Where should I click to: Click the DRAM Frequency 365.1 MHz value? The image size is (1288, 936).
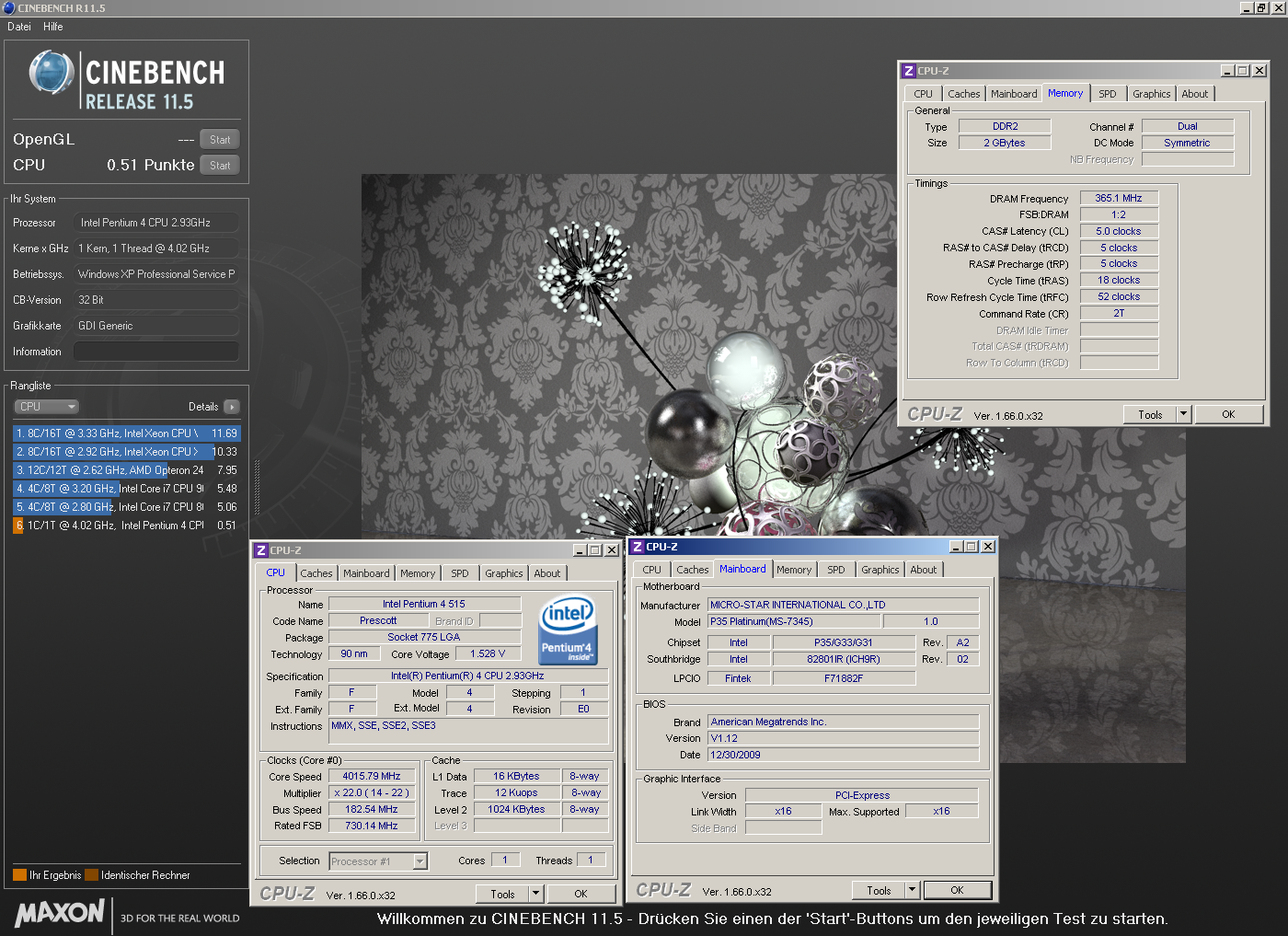pos(1119,198)
